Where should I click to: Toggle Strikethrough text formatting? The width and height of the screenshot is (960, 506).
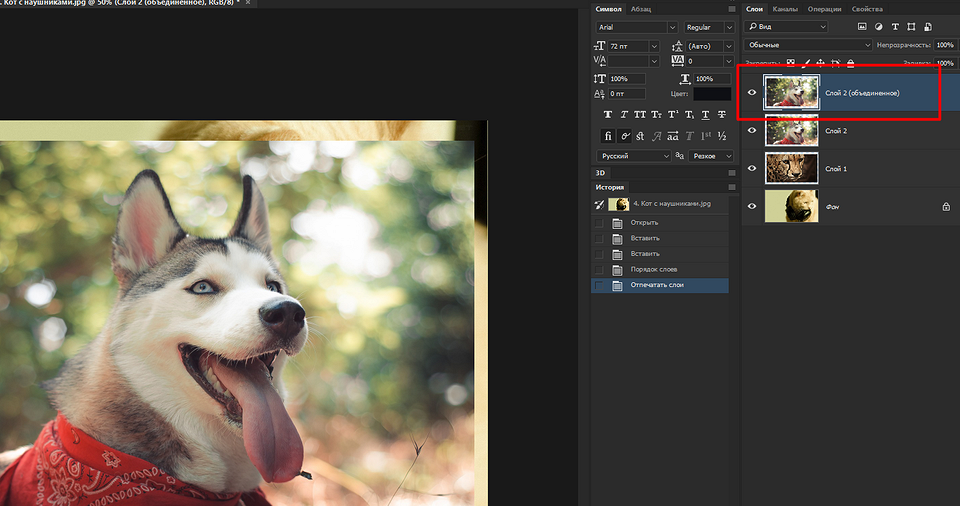coord(721,114)
